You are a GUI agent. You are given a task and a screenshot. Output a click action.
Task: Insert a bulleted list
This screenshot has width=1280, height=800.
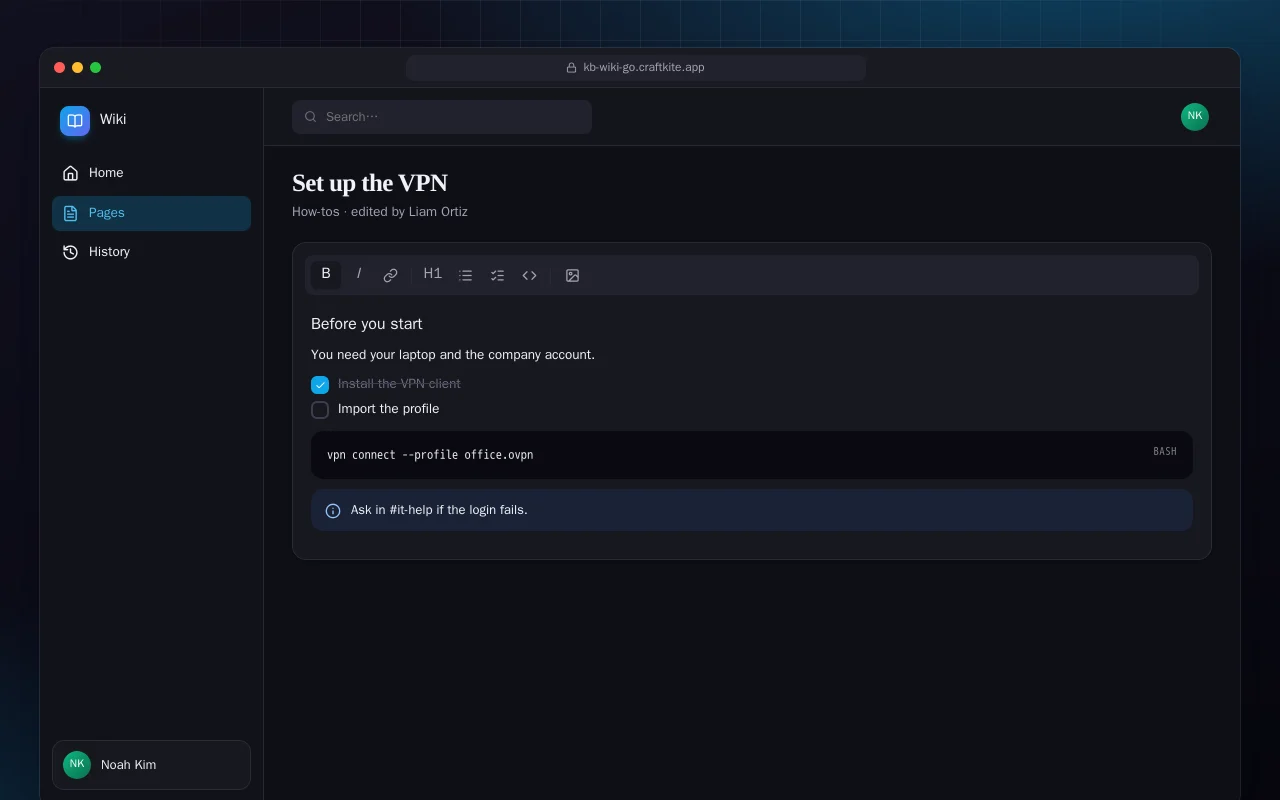465,275
